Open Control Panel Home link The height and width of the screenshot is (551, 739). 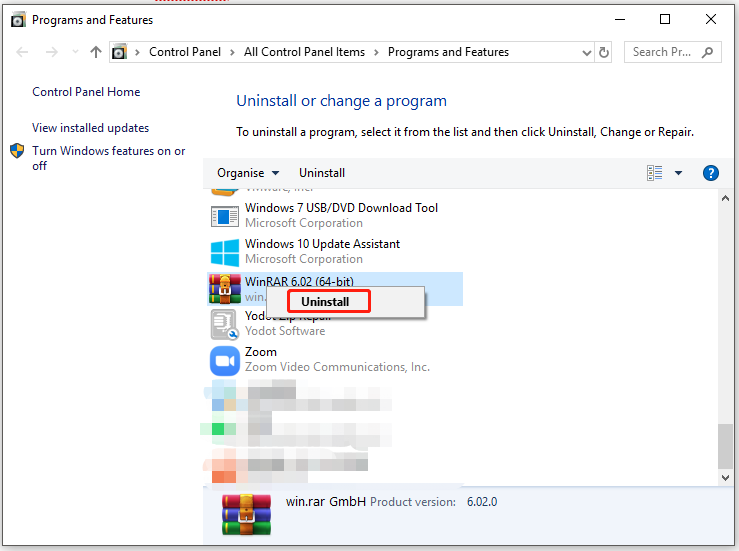pos(86,92)
